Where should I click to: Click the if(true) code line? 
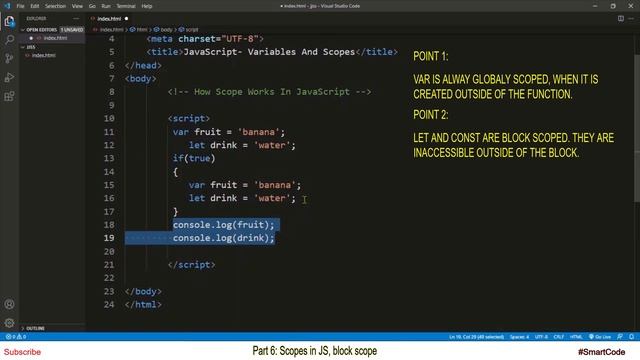[x=194, y=158]
